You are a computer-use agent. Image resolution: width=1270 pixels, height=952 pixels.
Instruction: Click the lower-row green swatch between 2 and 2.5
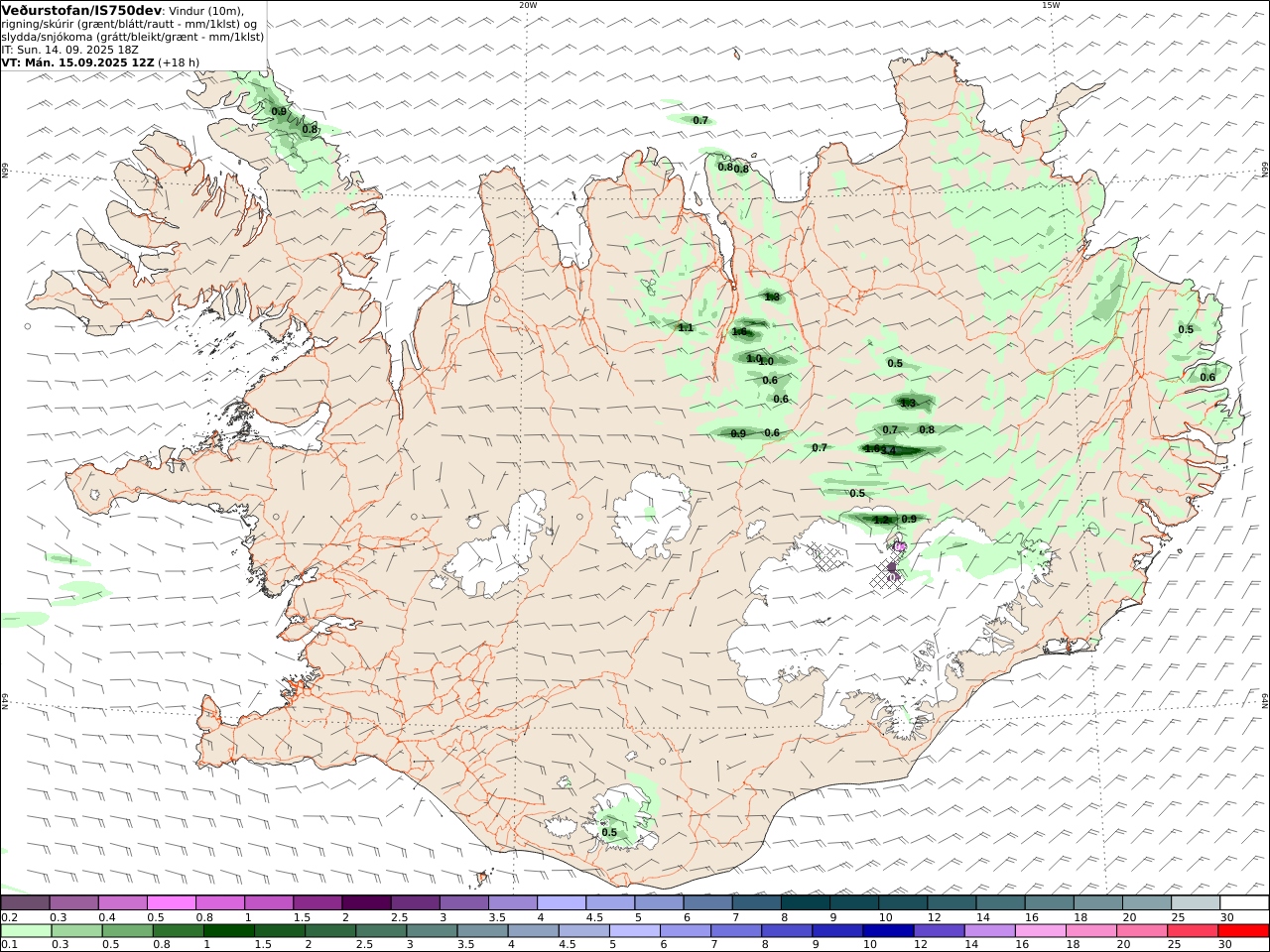click(x=329, y=931)
